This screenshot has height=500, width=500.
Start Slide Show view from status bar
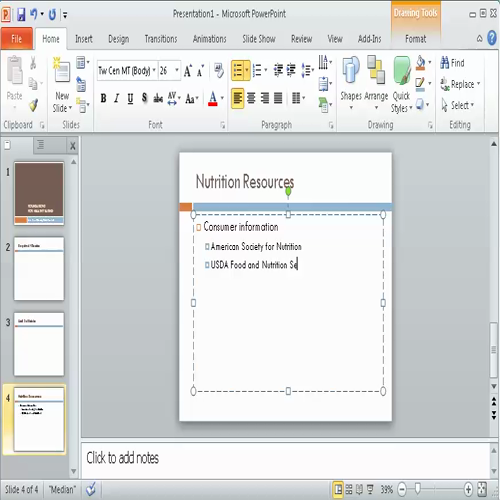[370, 489]
